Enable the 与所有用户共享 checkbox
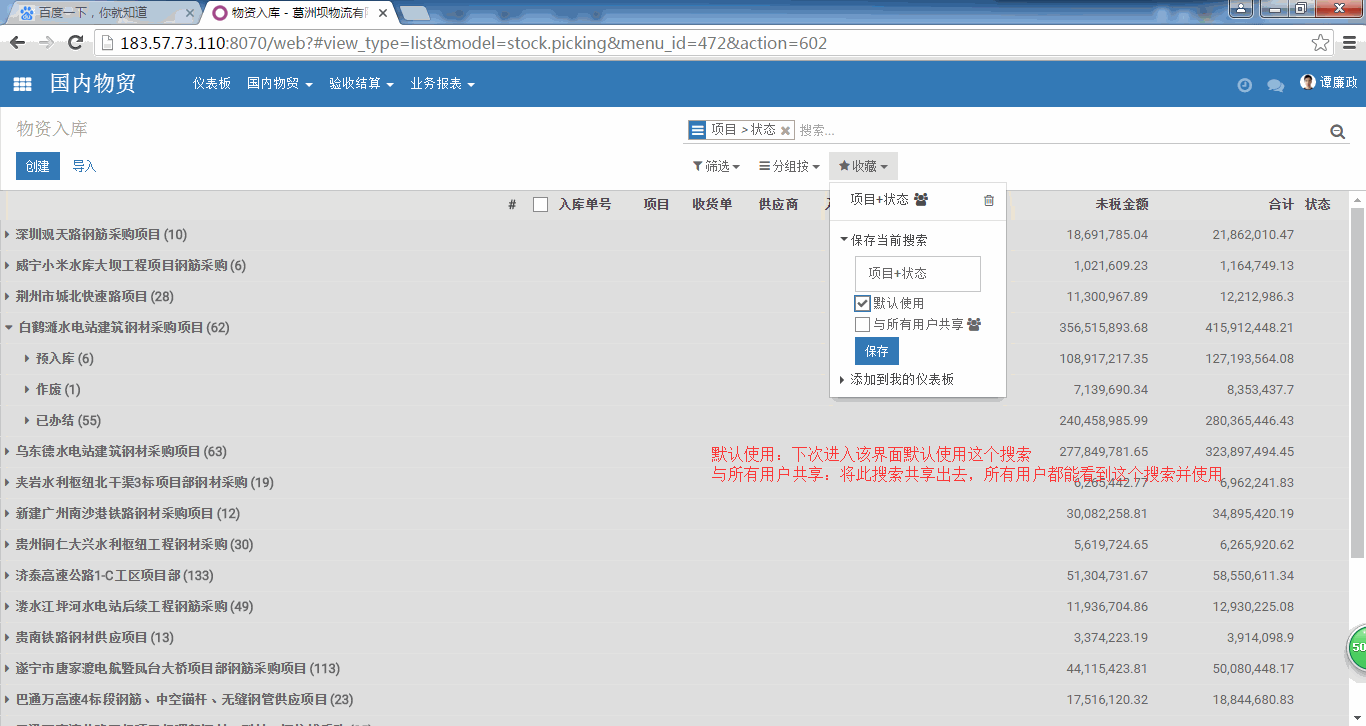Image resolution: width=1366 pixels, height=726 pixels. click(x=862, y=325)
